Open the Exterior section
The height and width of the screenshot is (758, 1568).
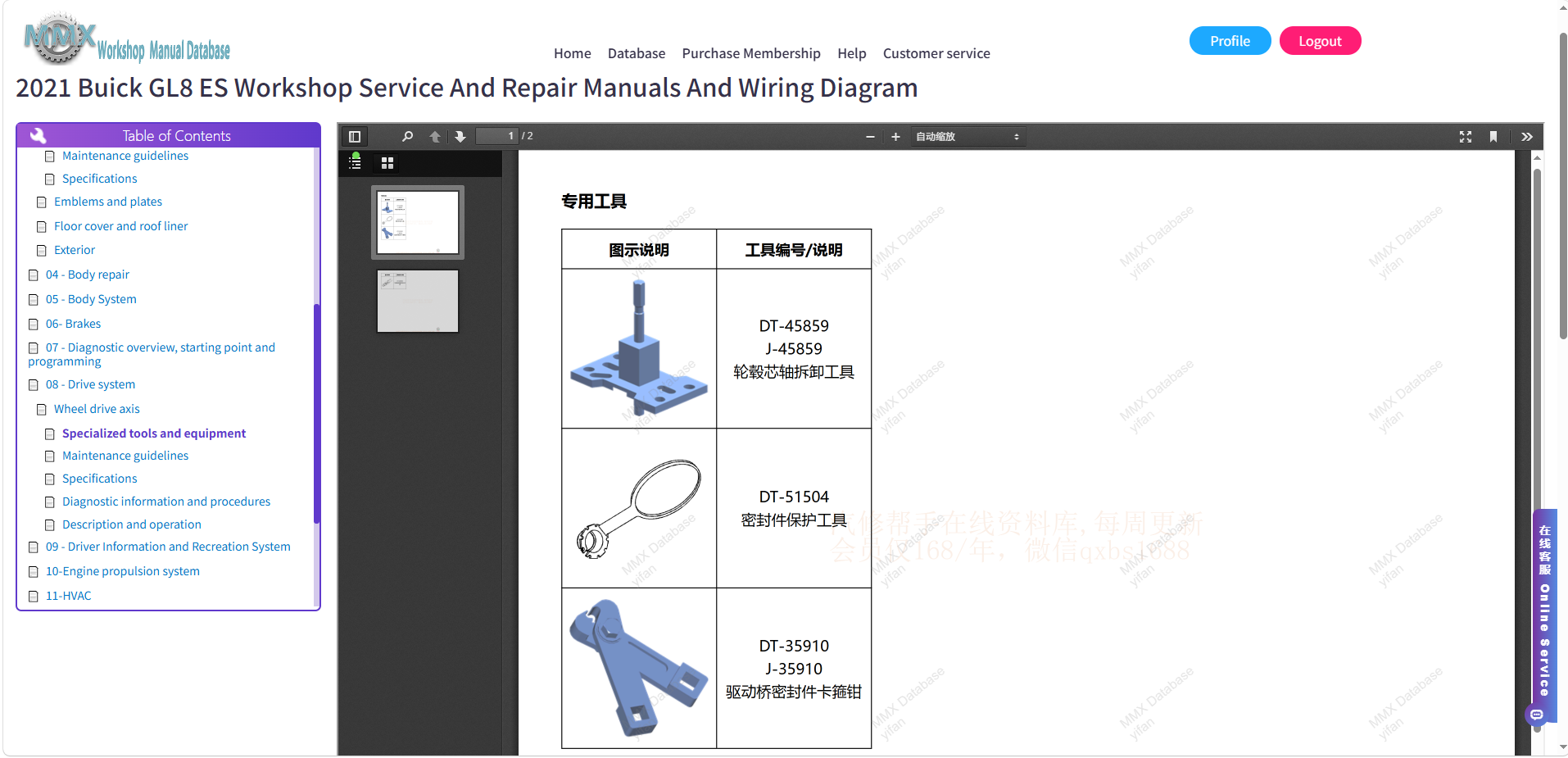point(75,250)
